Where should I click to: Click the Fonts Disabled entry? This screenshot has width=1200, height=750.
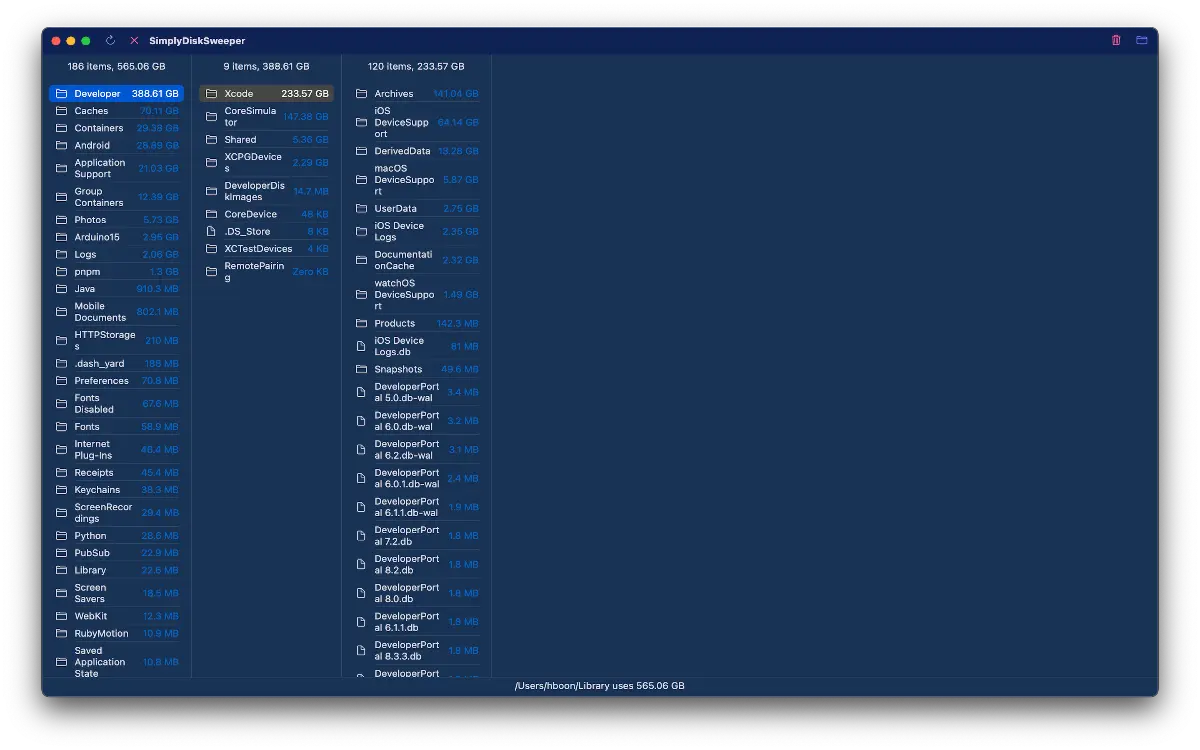click(116, 404)
